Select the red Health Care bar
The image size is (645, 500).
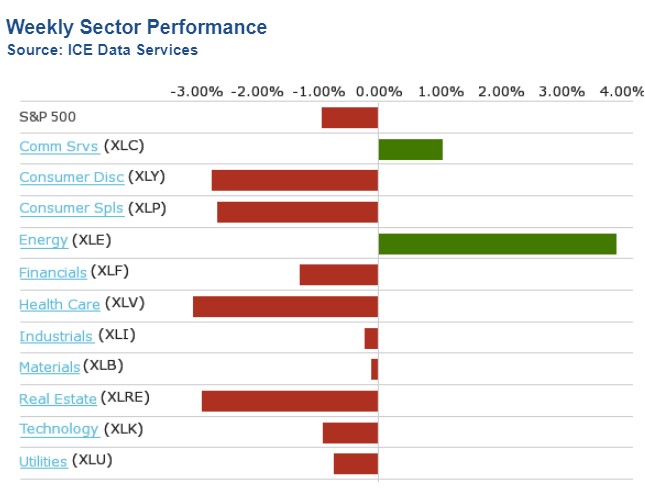coord(285,306)
